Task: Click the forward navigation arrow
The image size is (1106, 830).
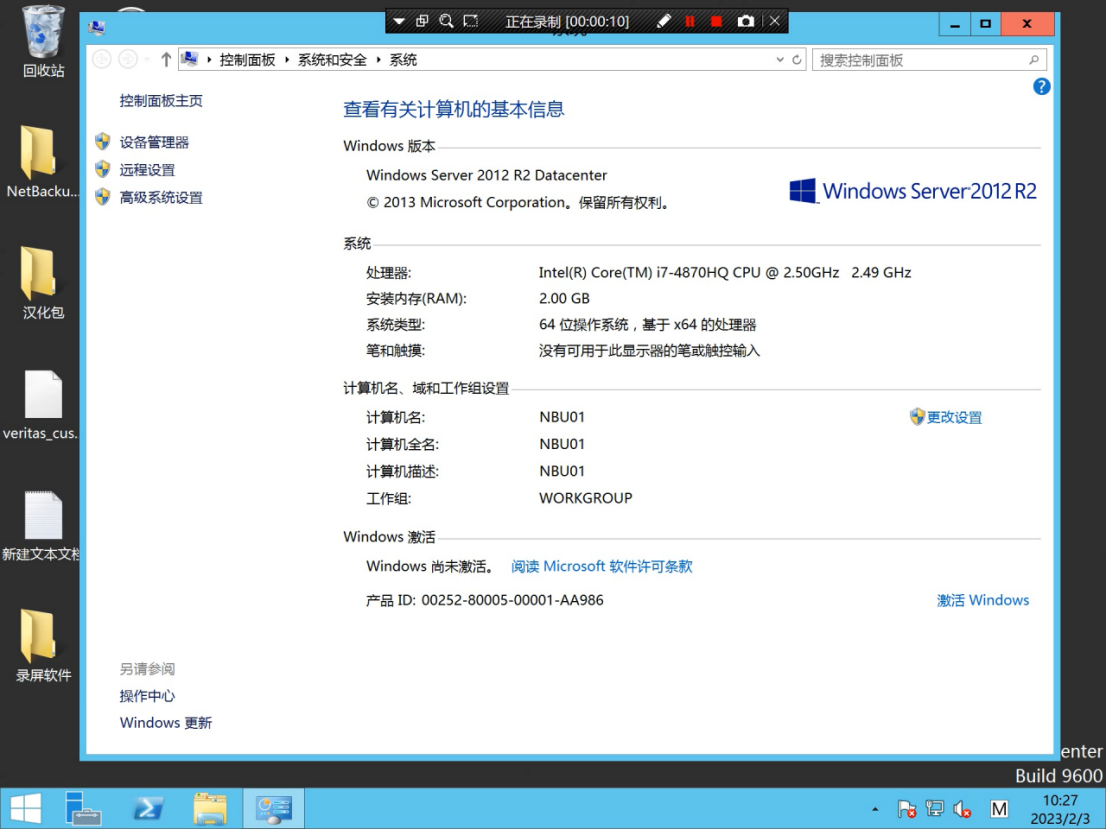Action: click(128, 60)
